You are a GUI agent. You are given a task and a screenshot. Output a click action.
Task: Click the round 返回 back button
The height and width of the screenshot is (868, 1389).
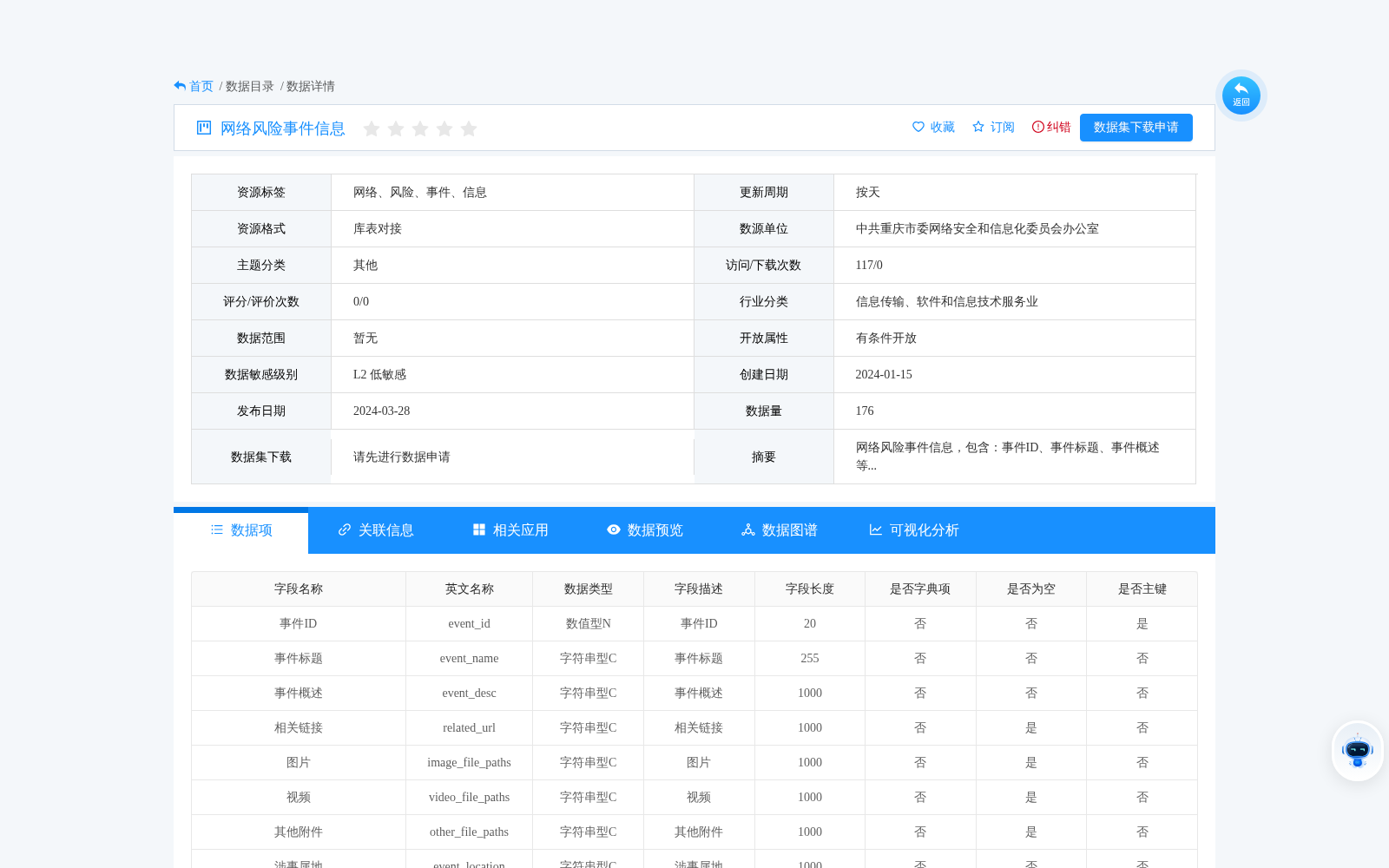[1241, 95]
